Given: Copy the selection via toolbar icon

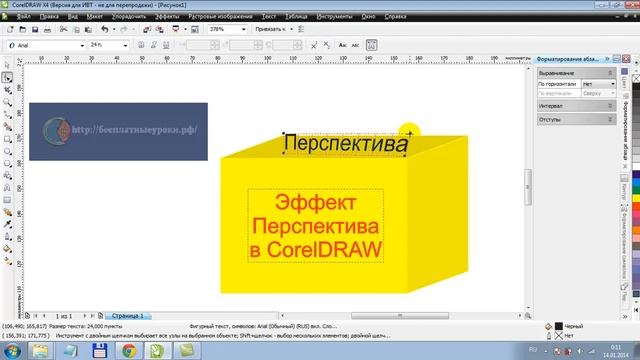Looking at the screenshot, I should tap(76, 29).
